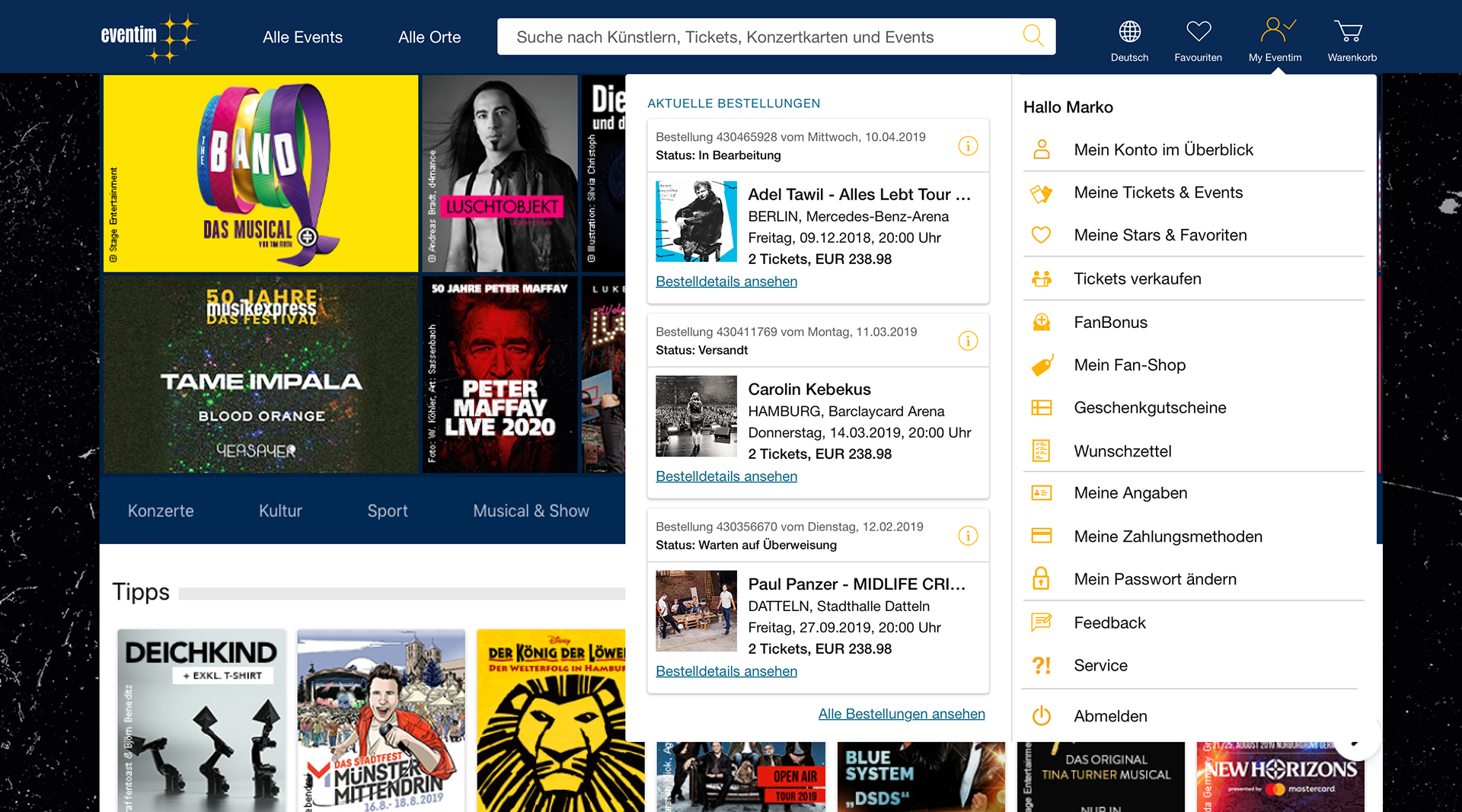Click the Meine Stars & Favoriten heart icon
1462x812 pixels.
1041,235
